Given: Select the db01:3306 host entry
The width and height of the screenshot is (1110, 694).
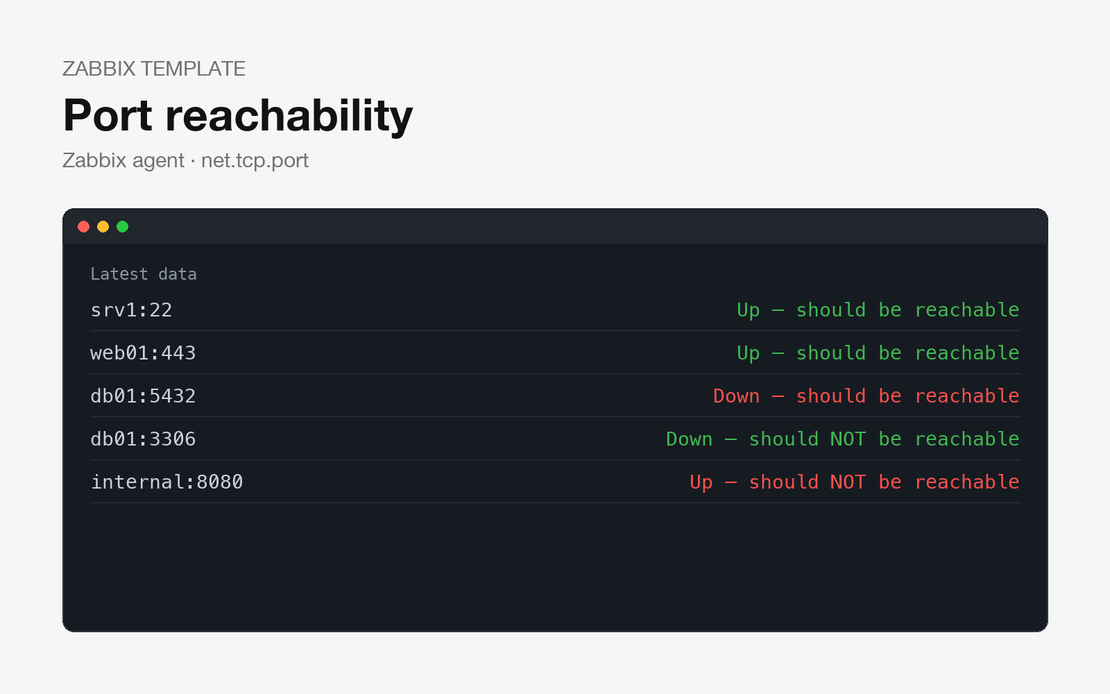Looking at the screenshot, I should tap(143, 439).
